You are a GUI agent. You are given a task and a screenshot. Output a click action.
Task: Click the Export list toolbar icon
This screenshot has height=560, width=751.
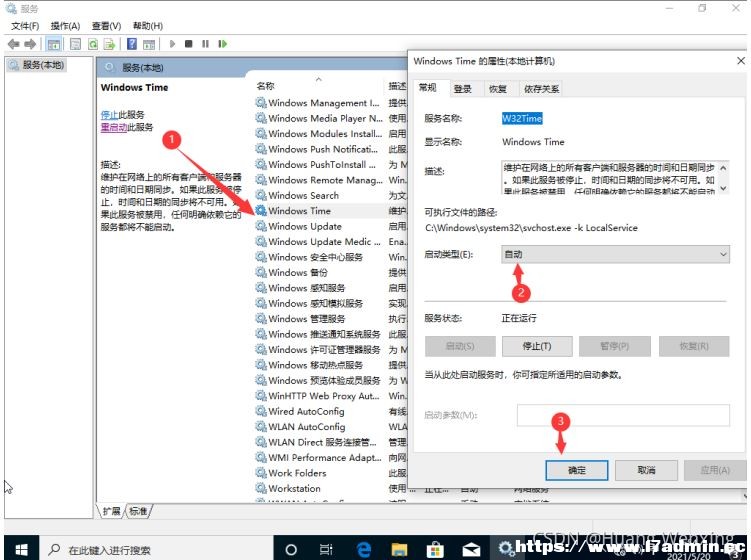(x=110, y=44)
